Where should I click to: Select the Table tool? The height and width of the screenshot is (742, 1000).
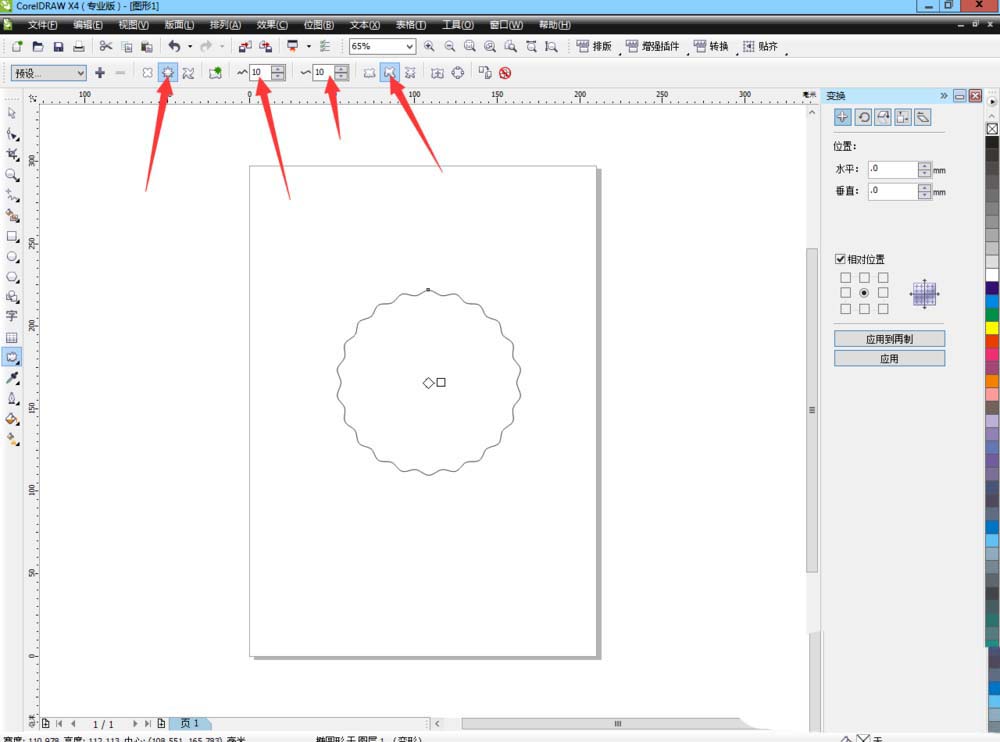tap(11, 338)
